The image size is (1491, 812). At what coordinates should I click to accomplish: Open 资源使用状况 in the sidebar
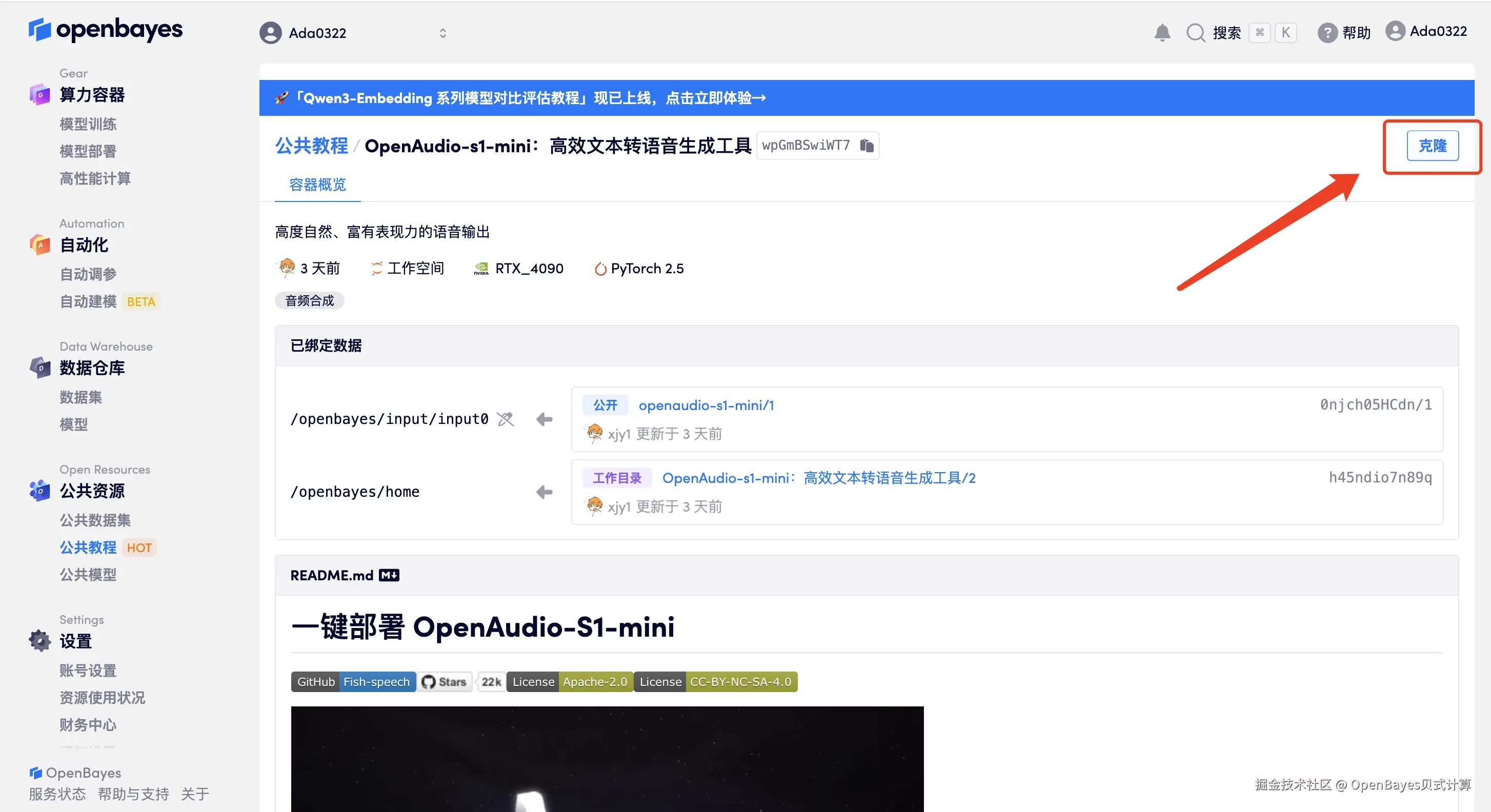coord(102,697)
